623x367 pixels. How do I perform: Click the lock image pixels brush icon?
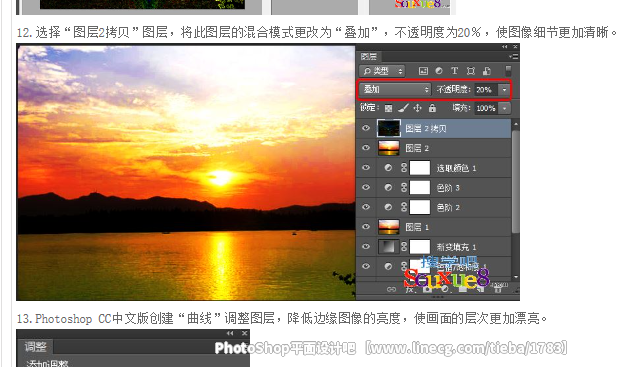403,108
